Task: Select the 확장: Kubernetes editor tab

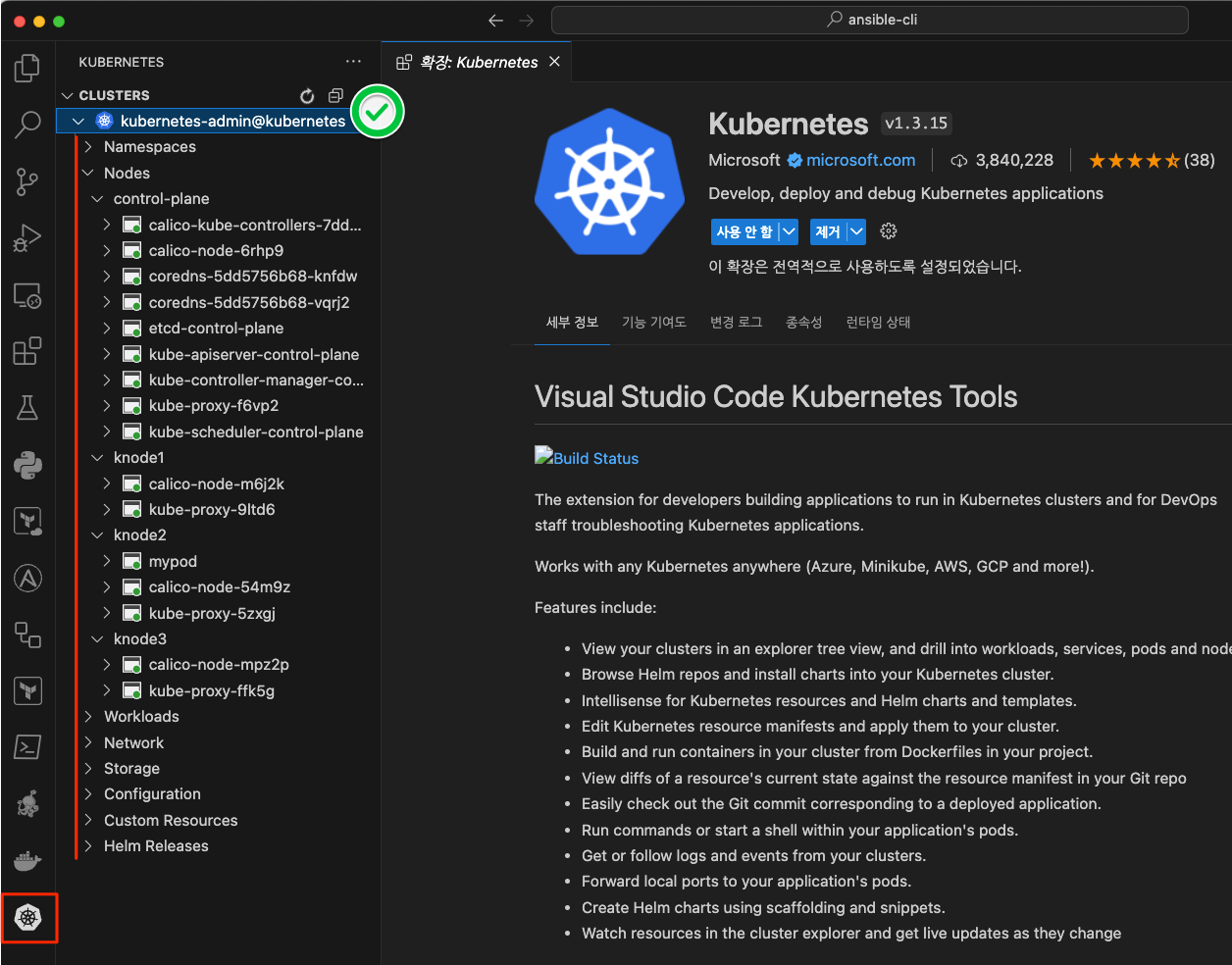Action: pyautogui.click(x=479, y=62)
